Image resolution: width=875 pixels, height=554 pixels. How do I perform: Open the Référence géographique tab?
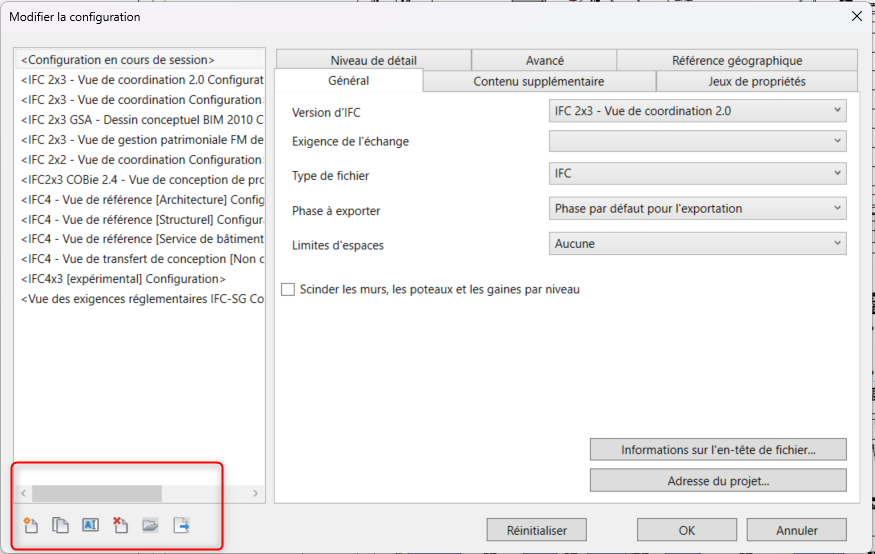(737, 60)
